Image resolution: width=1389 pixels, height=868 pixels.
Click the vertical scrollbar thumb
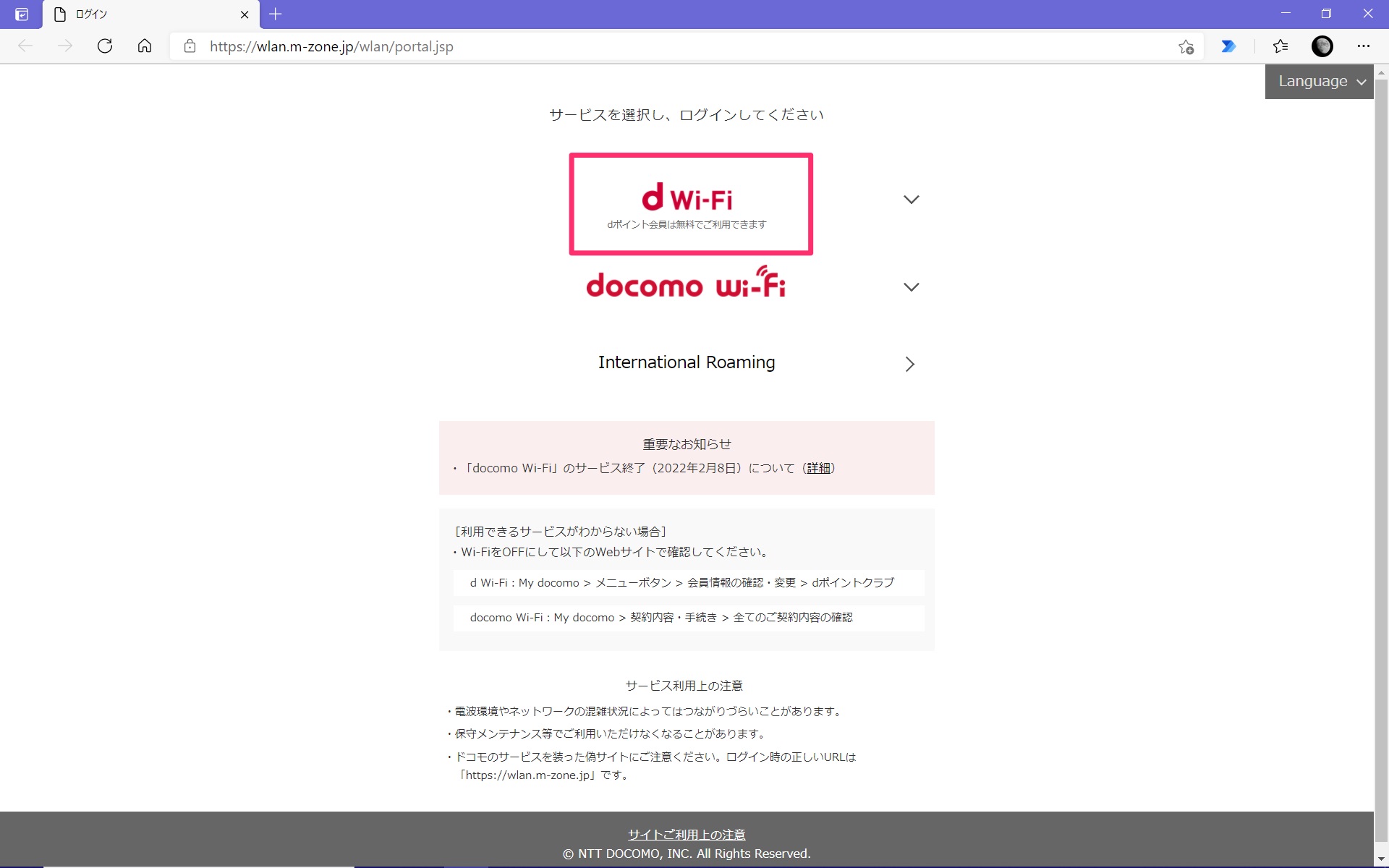(1381, 461)
